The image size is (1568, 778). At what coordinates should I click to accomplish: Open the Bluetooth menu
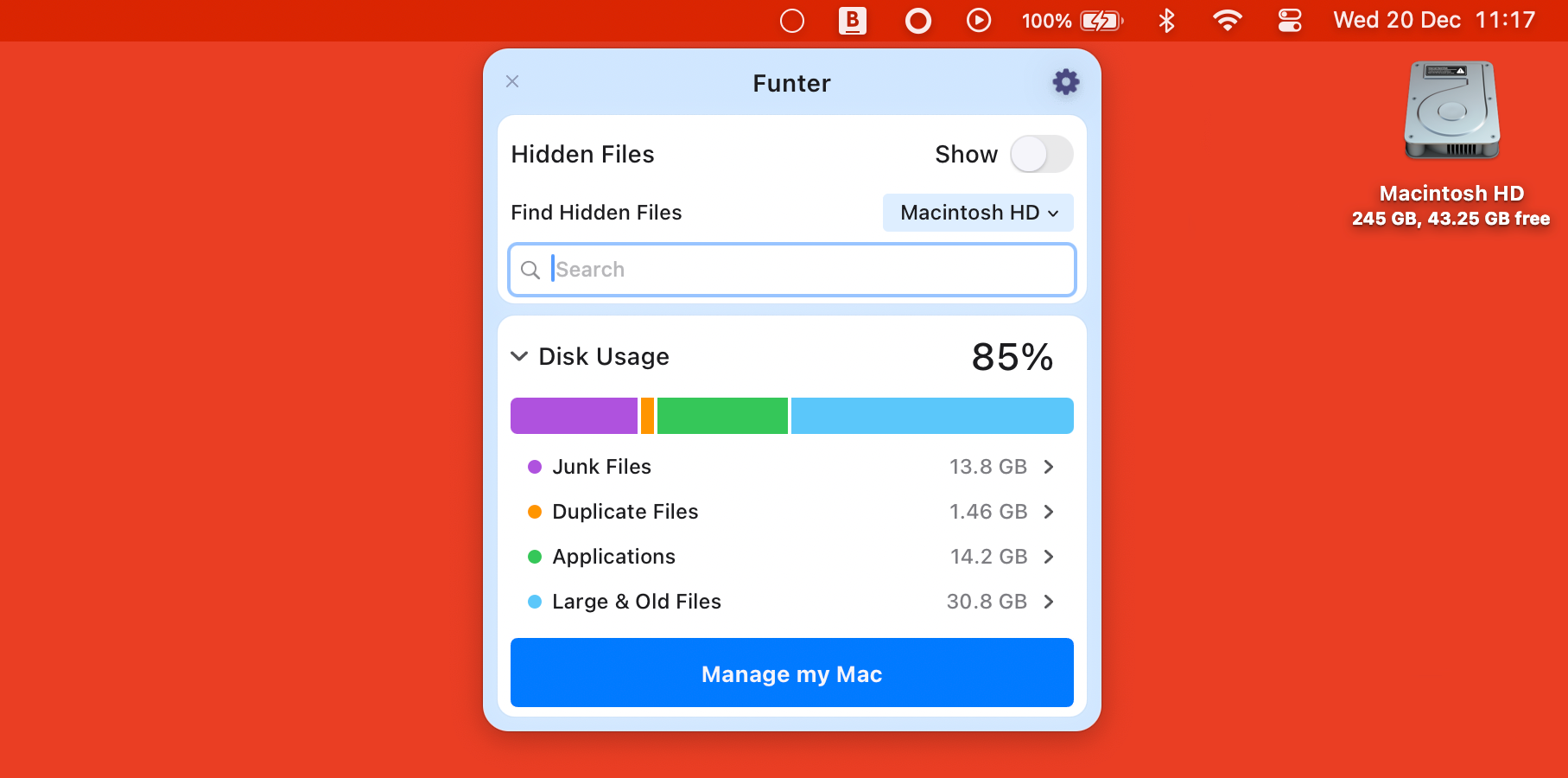pyautogui.click(x=1166, y=20)
